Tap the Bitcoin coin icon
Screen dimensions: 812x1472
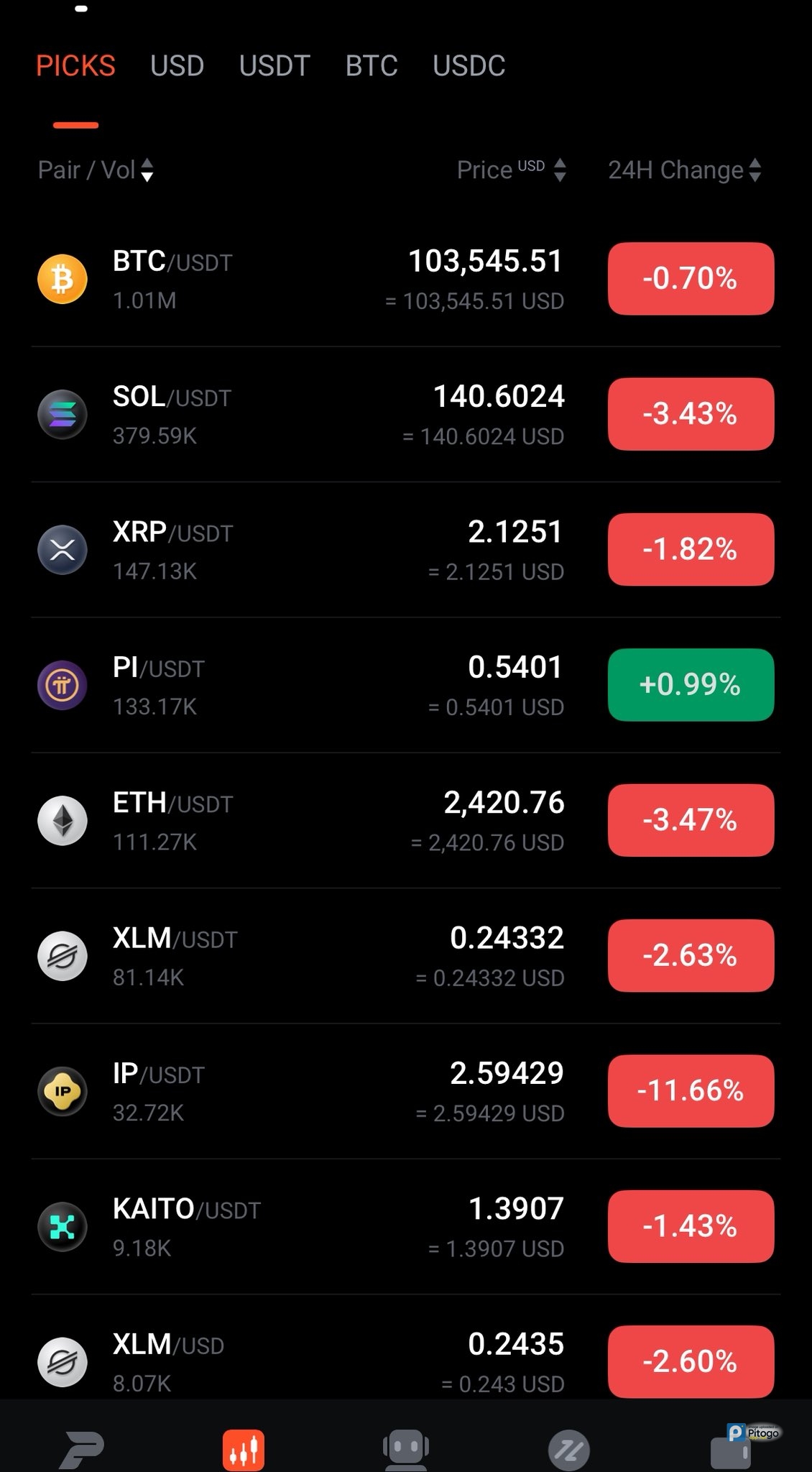63,279
